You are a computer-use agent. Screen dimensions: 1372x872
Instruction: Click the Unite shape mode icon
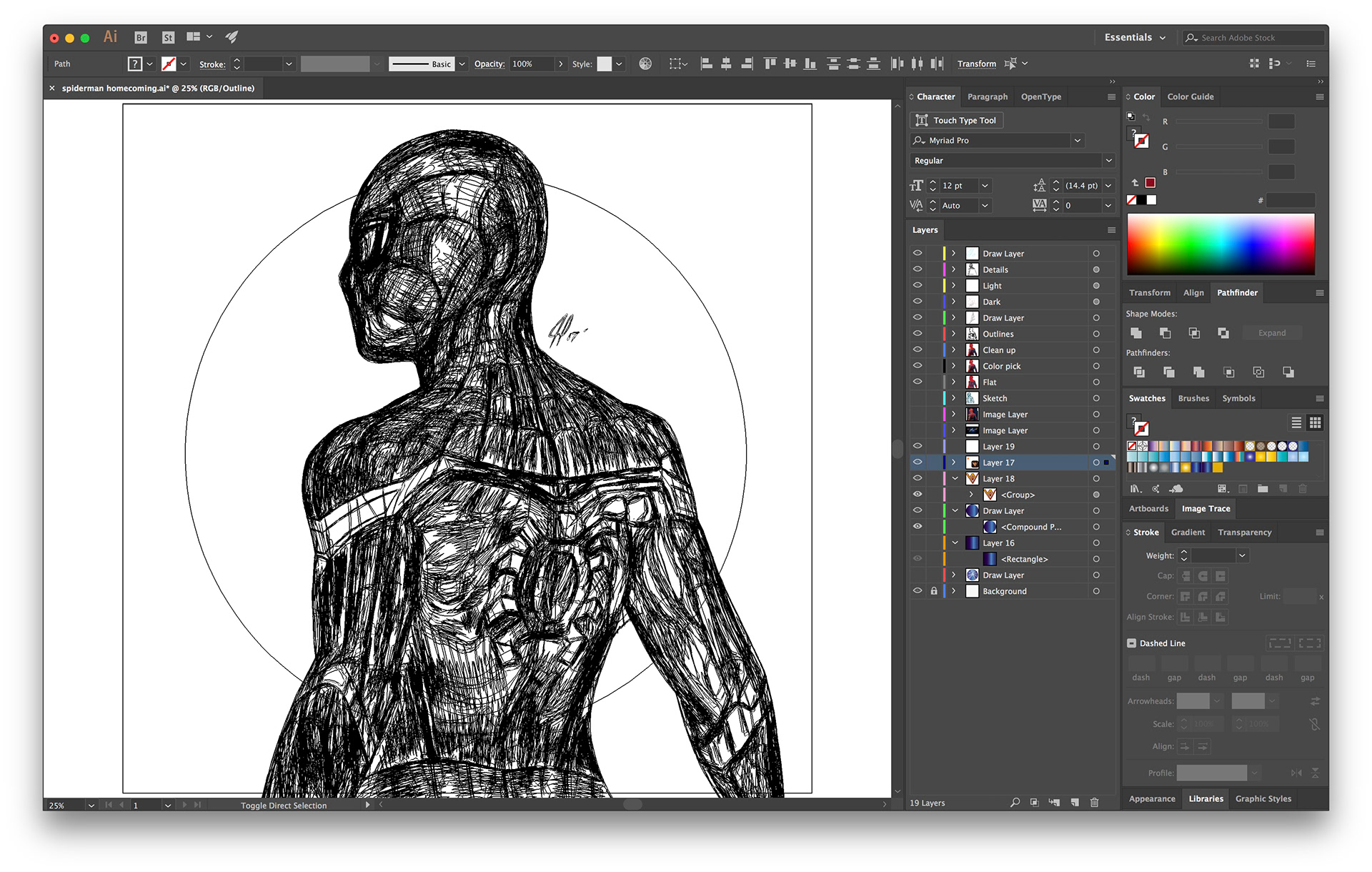point(1136,333)
